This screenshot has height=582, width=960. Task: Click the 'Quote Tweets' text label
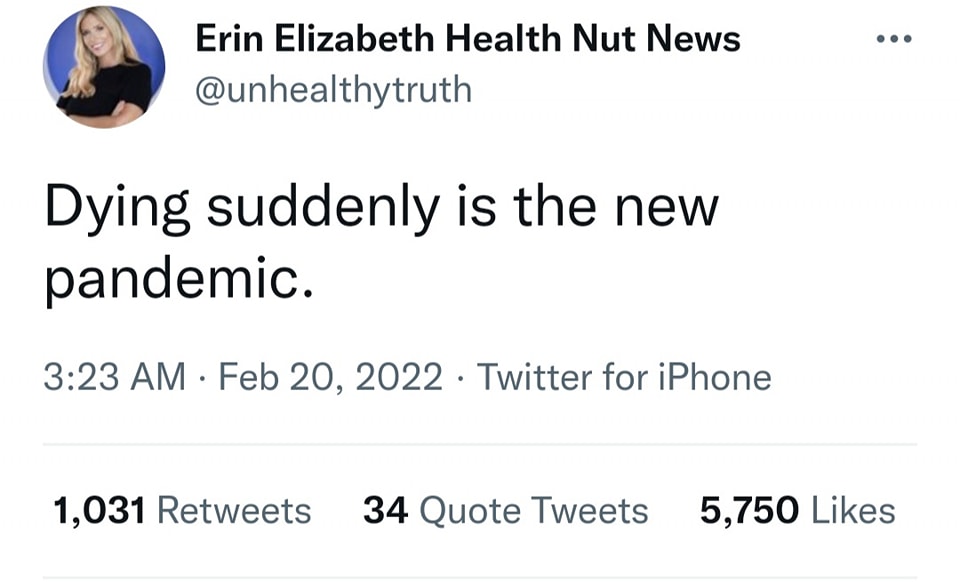(533, 511)
